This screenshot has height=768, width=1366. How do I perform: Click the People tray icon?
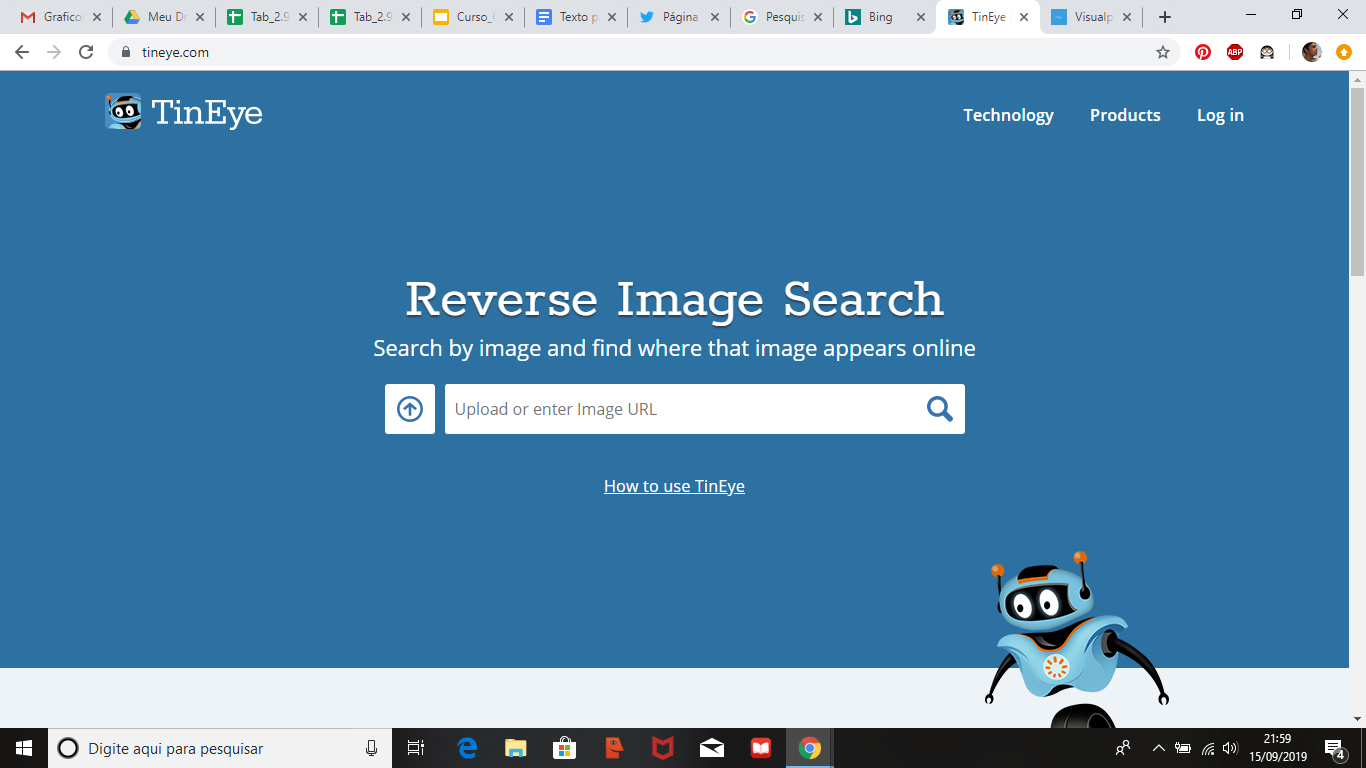(1123, 748)
